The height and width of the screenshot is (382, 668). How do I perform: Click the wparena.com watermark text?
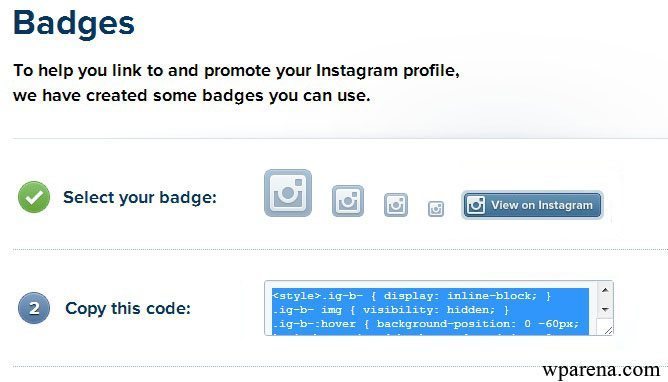(601, 370)
